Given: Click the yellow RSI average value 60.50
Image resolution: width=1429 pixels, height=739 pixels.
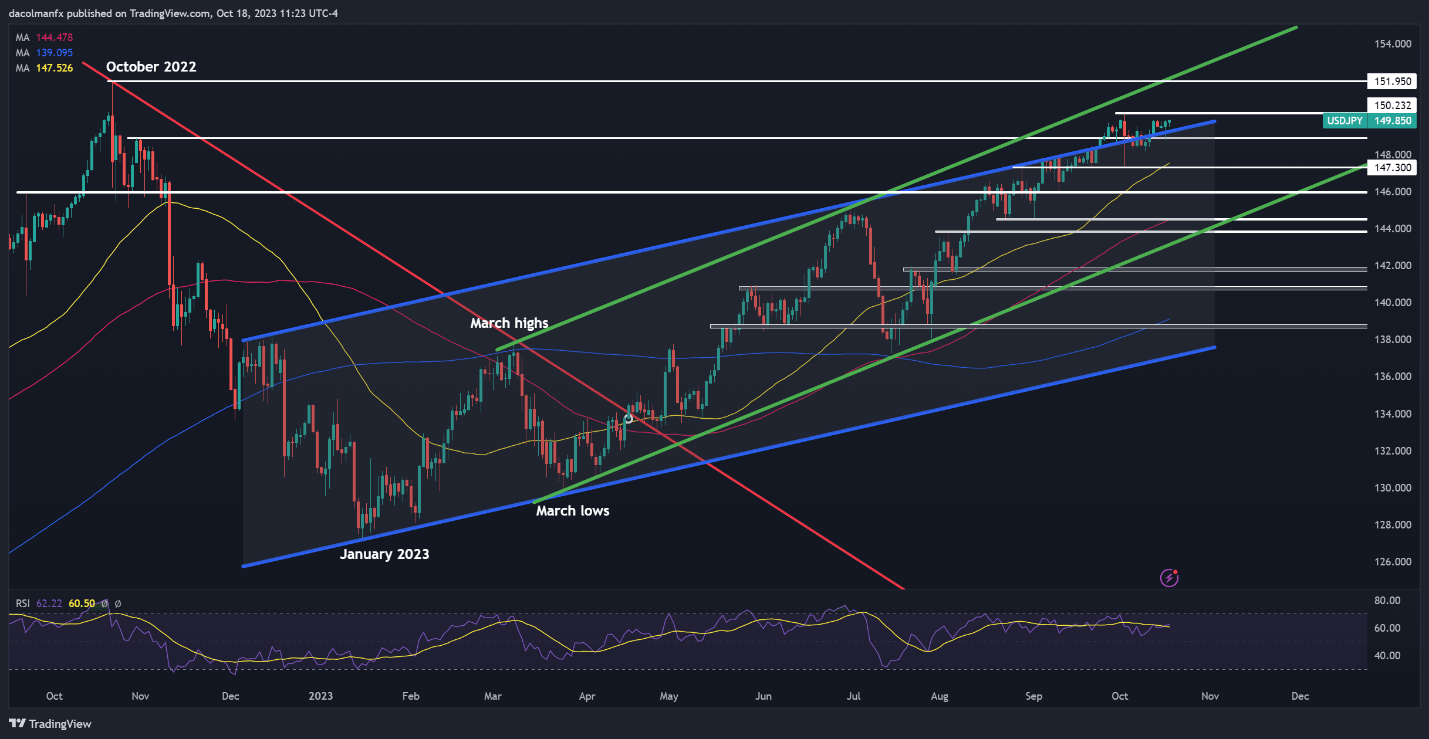Looking at the screenshot, I should [82, 604].
